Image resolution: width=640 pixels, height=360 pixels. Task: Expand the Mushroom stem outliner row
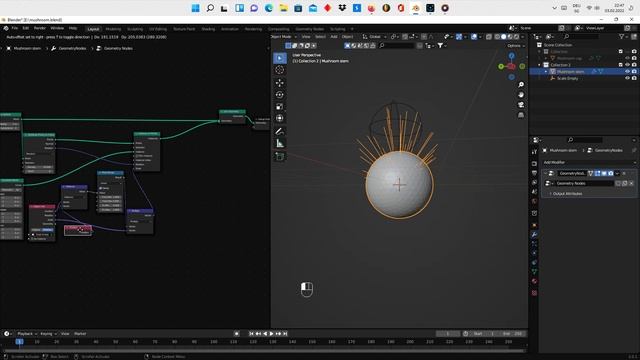(546, 71)
